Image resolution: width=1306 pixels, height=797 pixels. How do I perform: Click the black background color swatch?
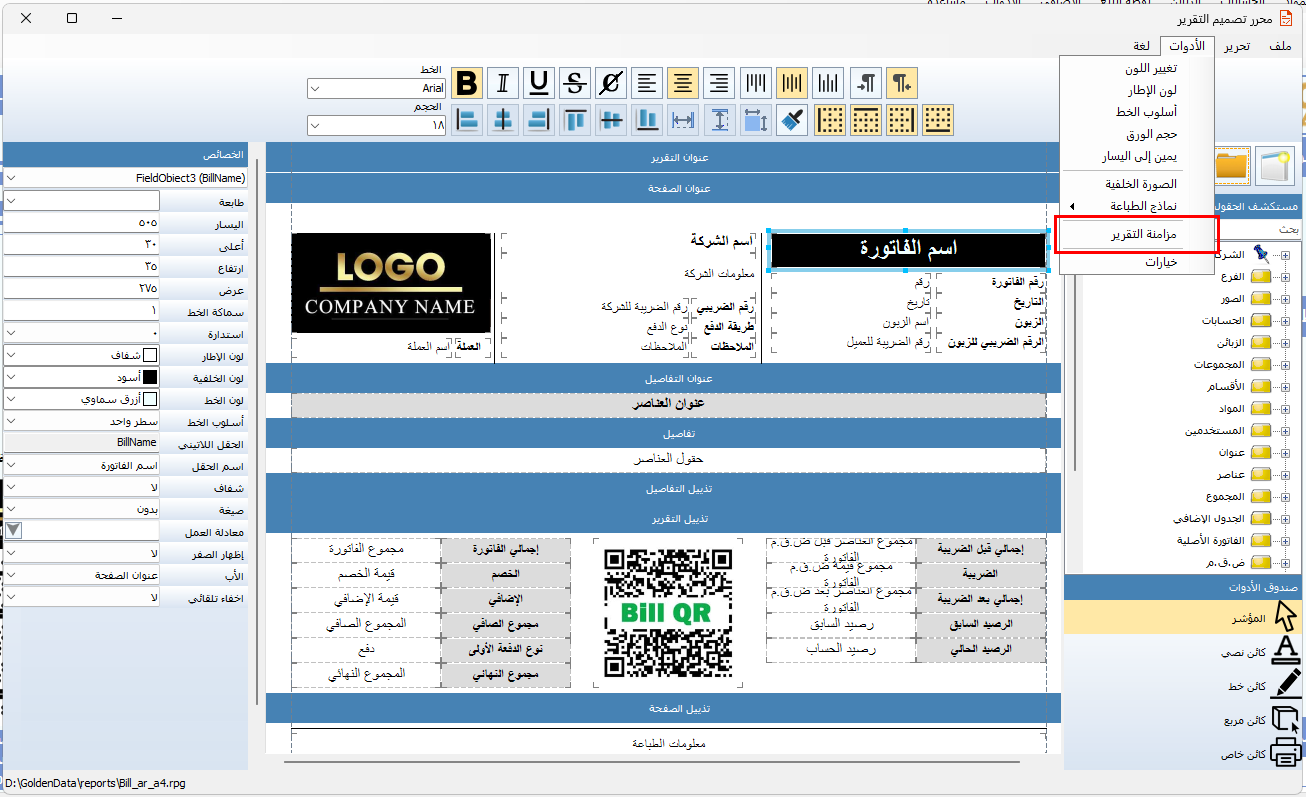pyautogui.click(x=151, y=377)
